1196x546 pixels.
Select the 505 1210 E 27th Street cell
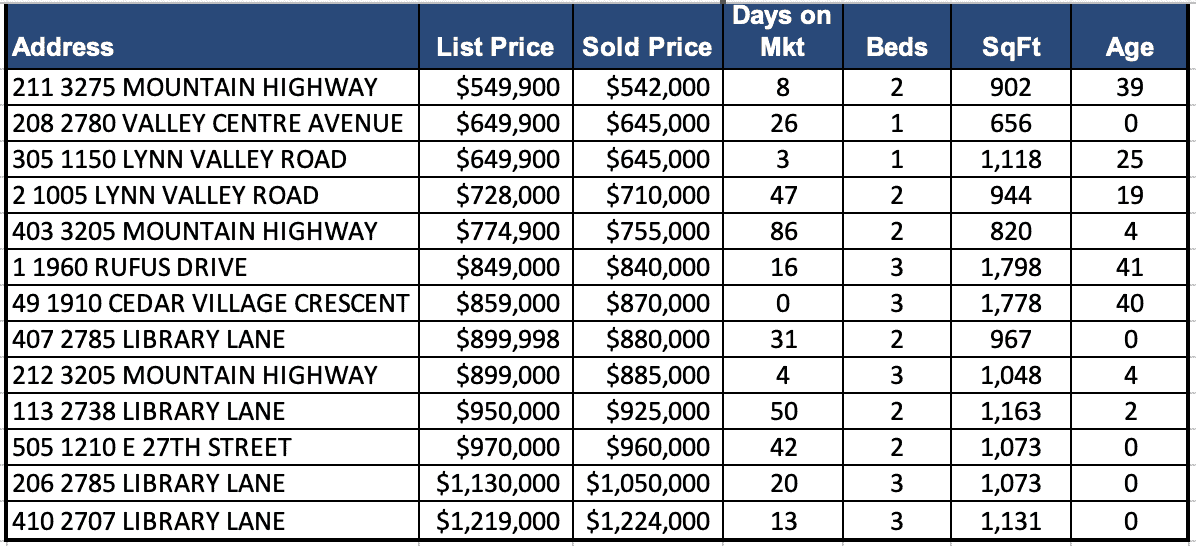(x=152, y=447)
